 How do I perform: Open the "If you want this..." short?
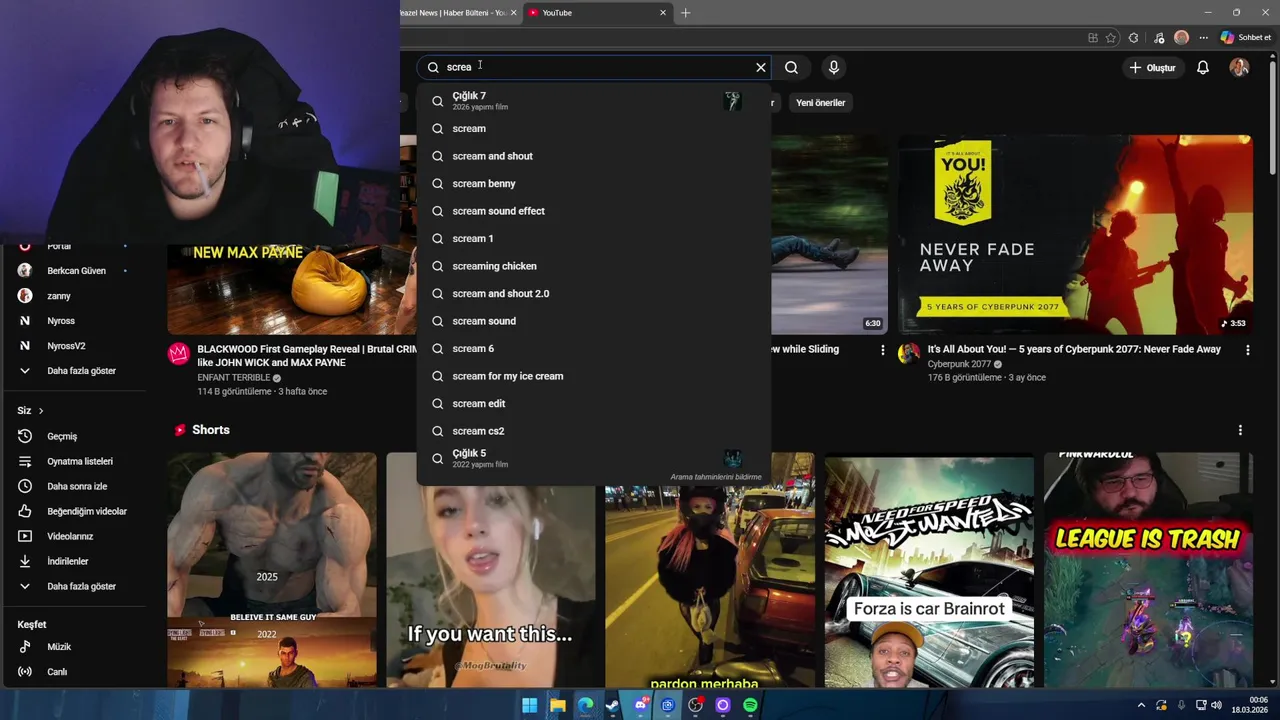click(x=490, y=570)
